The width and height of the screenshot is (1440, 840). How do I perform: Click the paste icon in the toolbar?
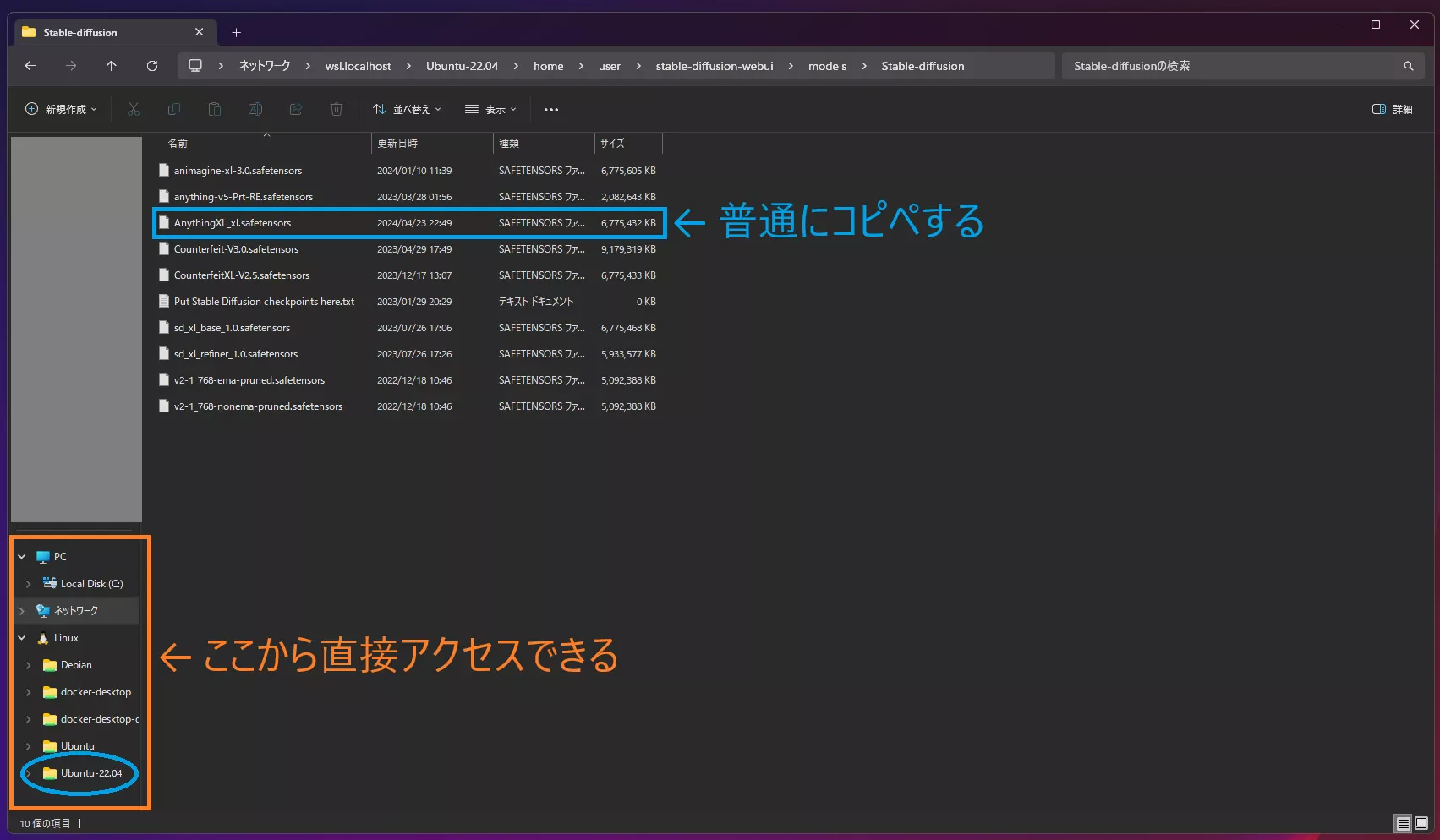pyautogui.click(x=214, y=109)
